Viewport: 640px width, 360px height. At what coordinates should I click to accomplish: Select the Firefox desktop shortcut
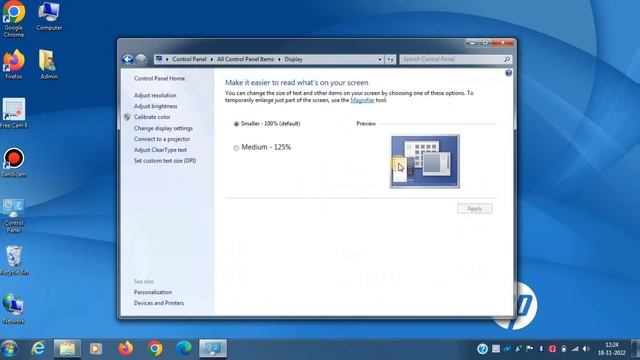pyautogui.click(x=13, y=64)
